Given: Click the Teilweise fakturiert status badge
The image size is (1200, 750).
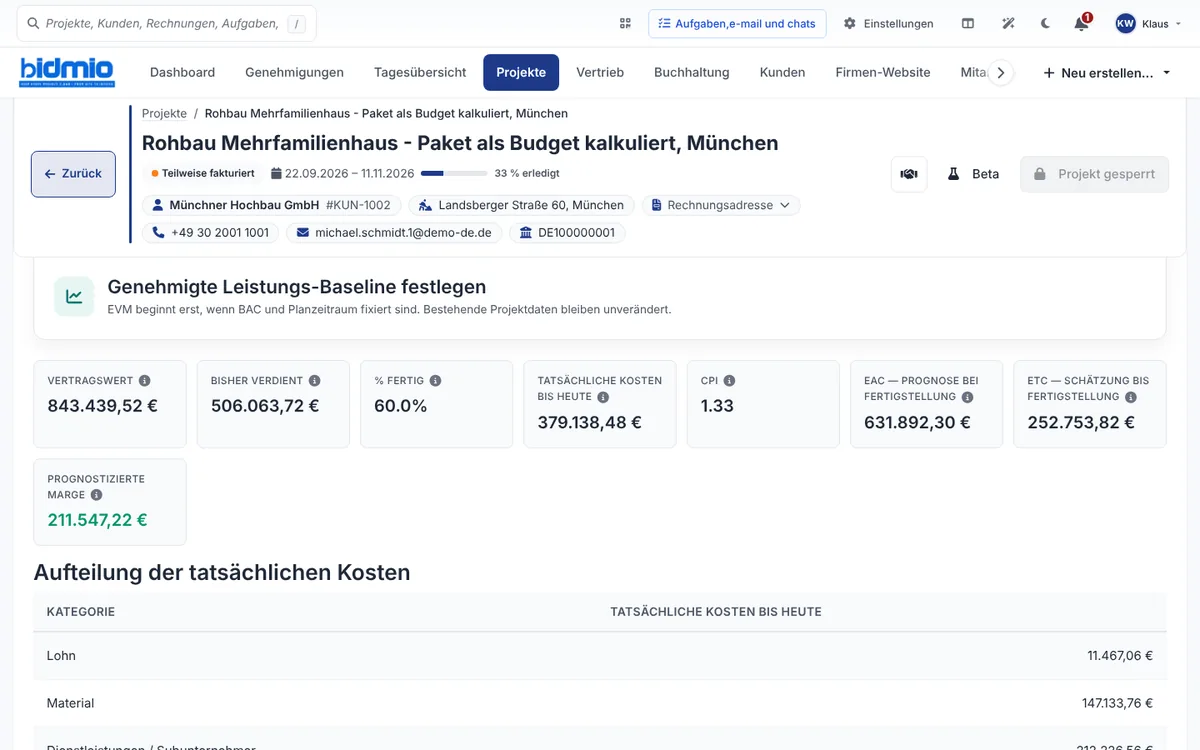Looking at the screenshot, I should click(203, 173).
